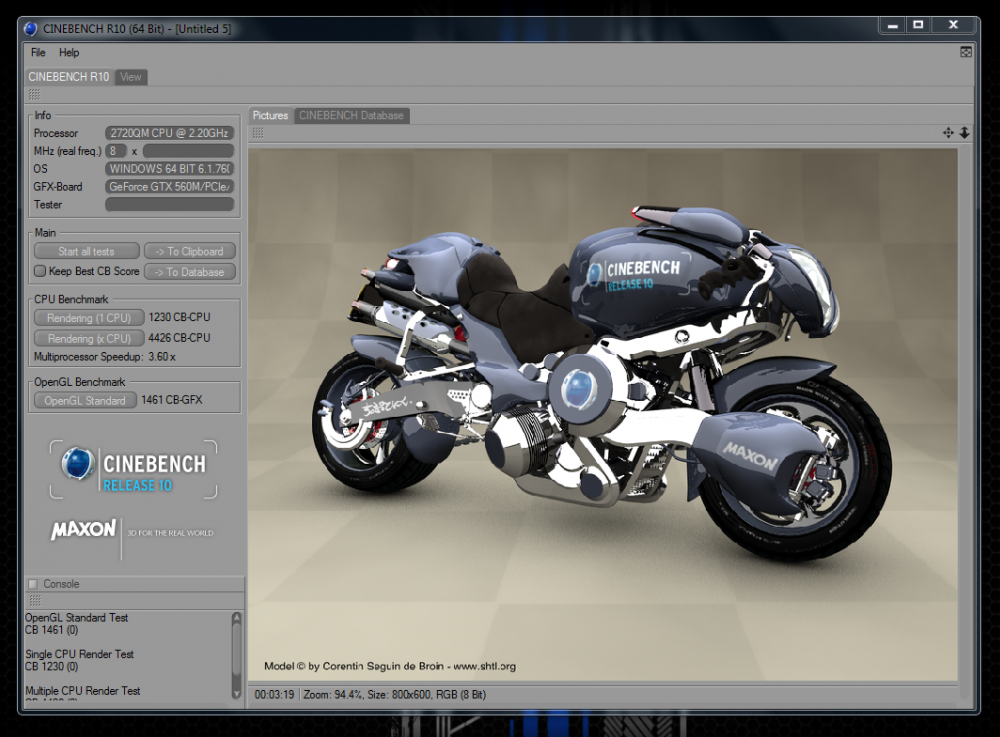Switch to the CINEBENCH Database tab

[351, 115]
